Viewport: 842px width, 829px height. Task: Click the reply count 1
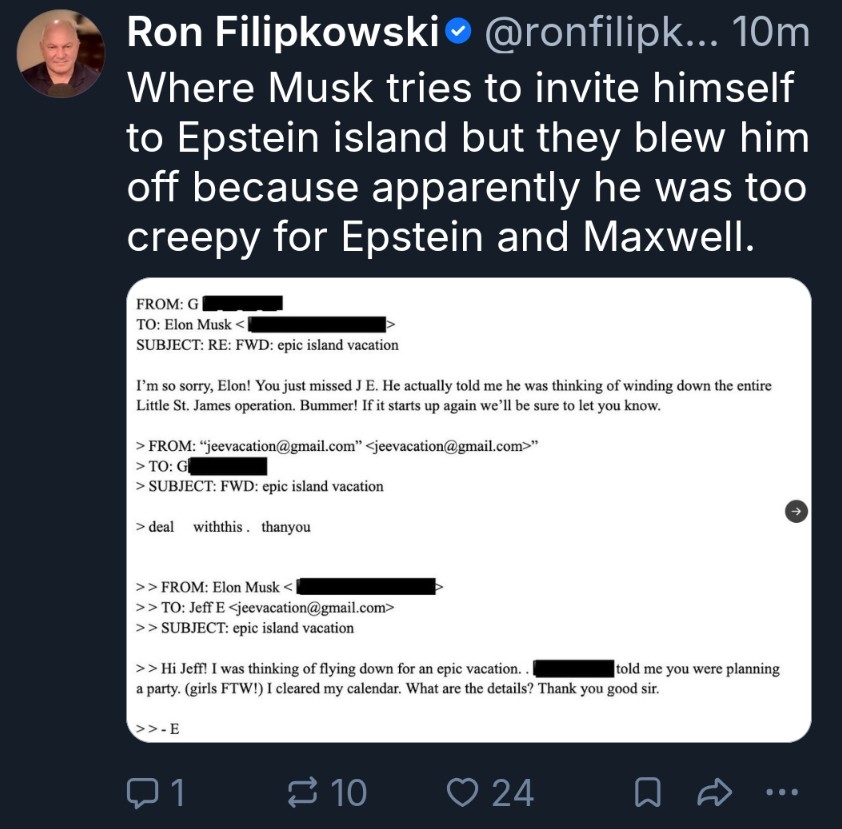coord(176,793)
